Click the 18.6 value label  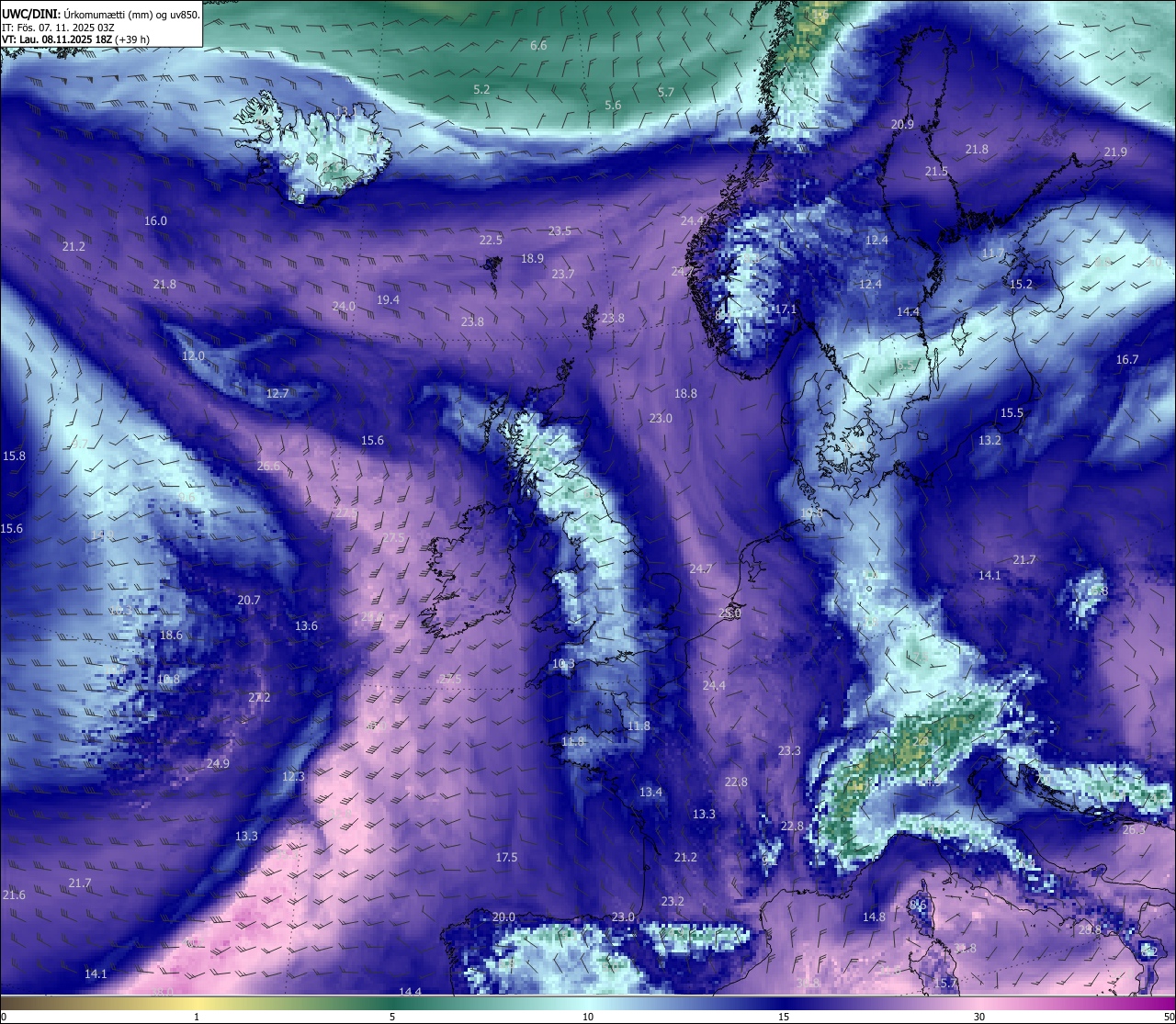(171, 636)
